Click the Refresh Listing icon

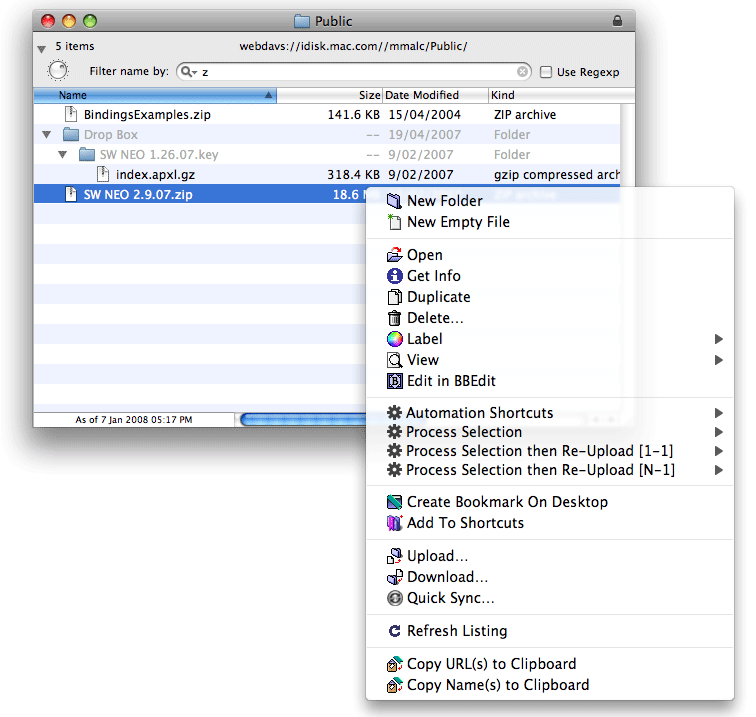[x=394, y=631]
